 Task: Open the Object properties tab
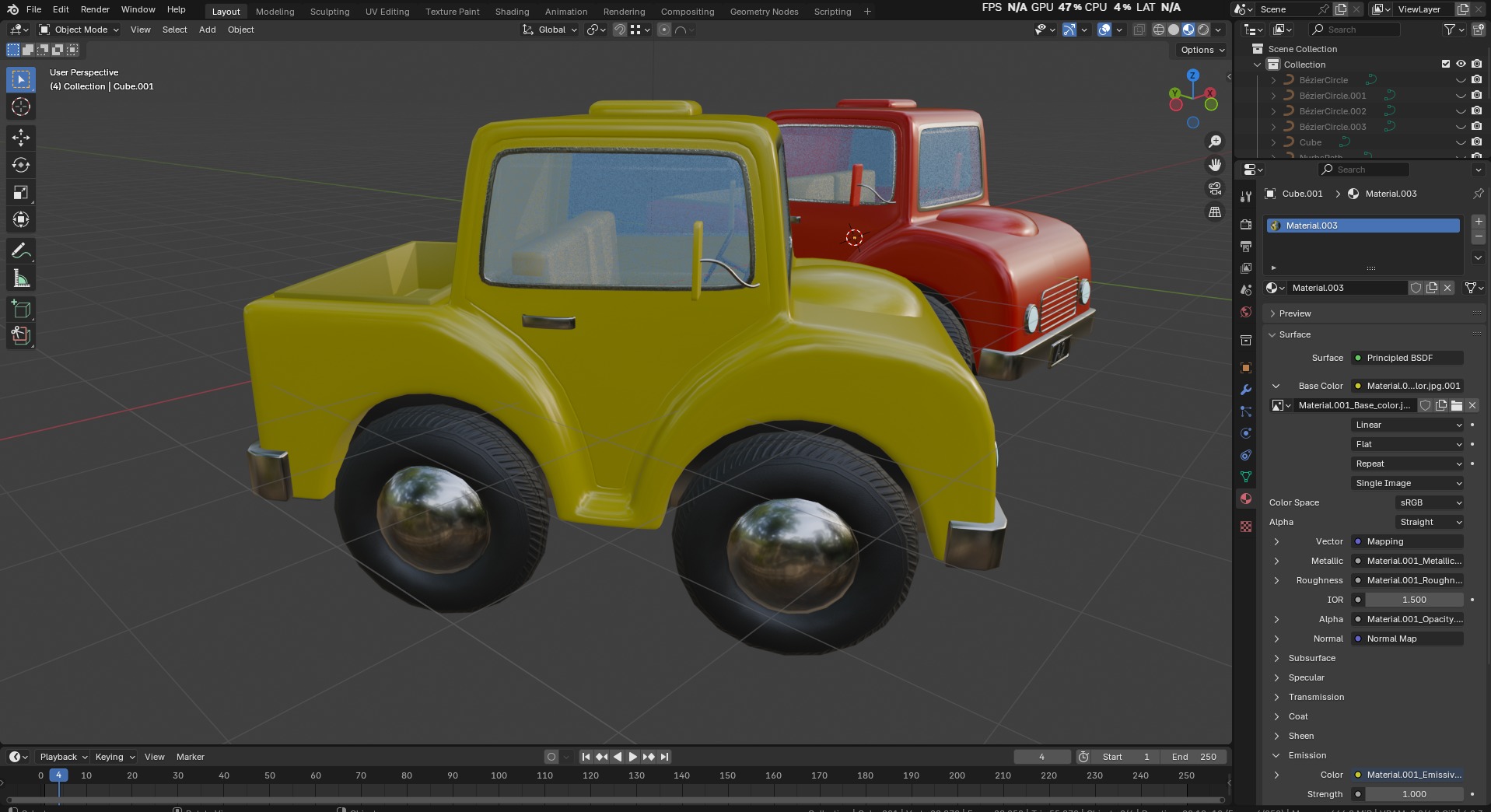coord(1246,367)
